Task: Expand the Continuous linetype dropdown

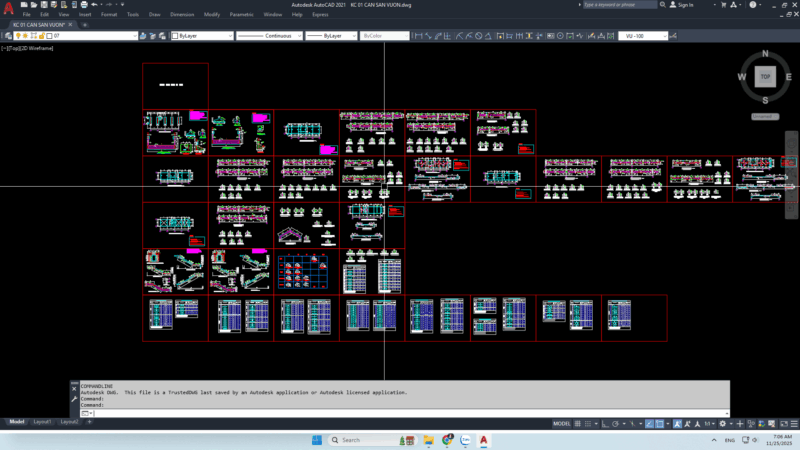Action: (264, 36)
